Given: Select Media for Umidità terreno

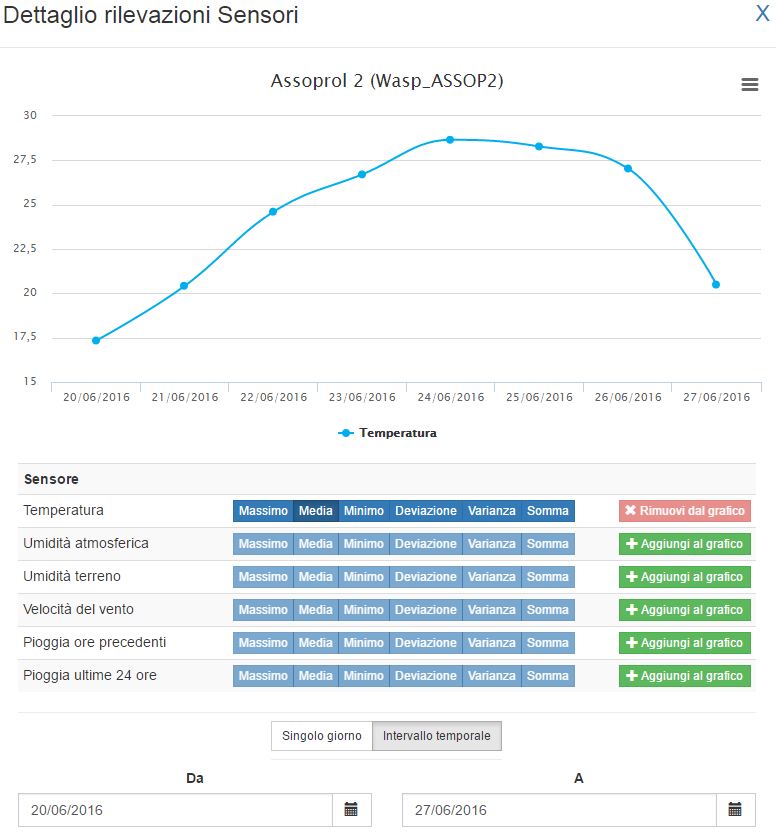Looking at the screenshot, I should (316, 577).
